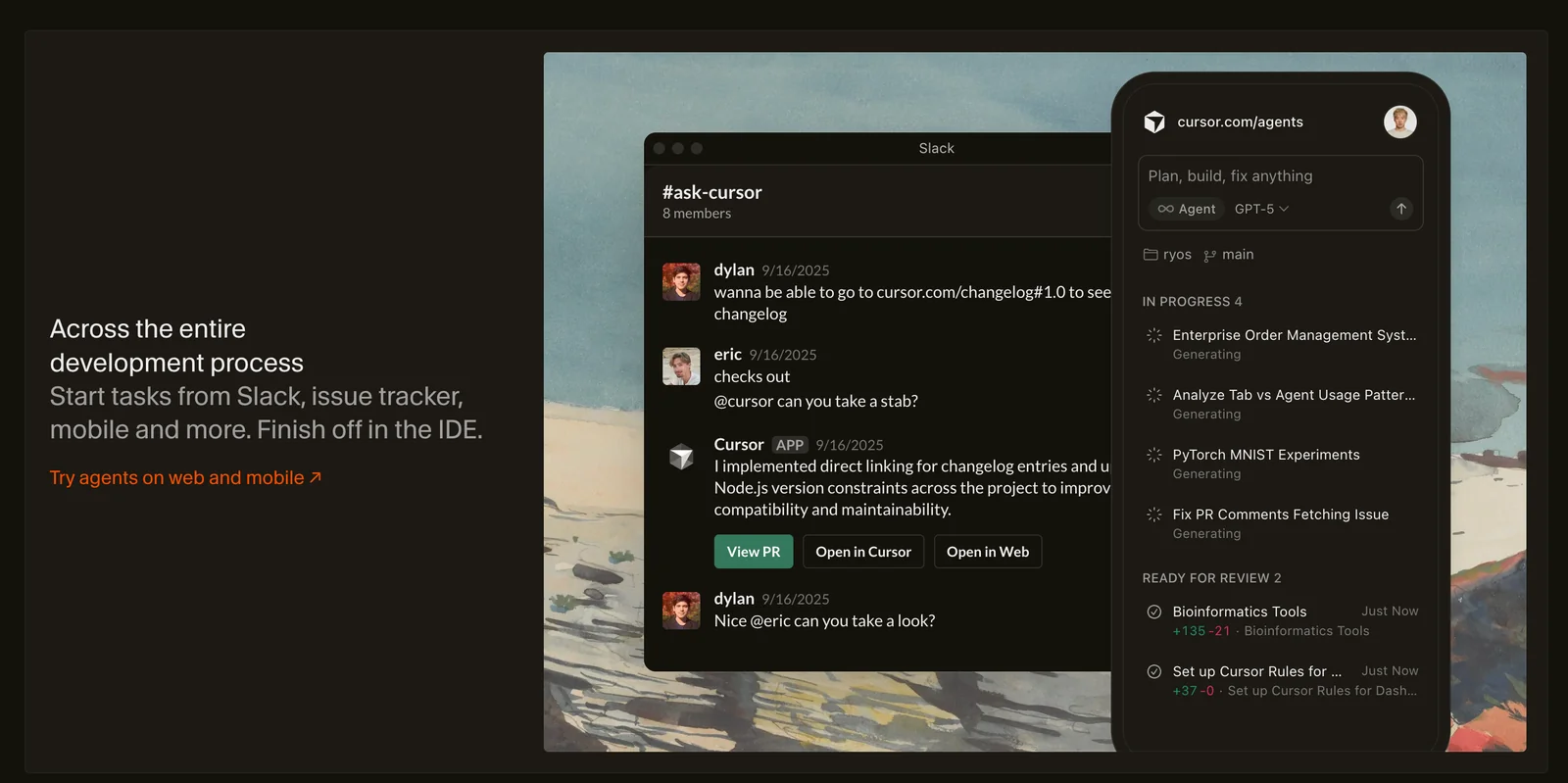Click checkmark circle beside Bioinformatics Tools
The image size is (1568, 783).
pos(1154,612)
